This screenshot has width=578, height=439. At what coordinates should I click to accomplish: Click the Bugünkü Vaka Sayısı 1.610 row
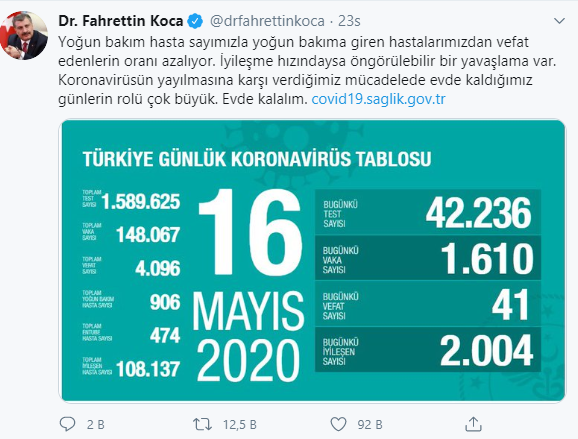point(428,258)
